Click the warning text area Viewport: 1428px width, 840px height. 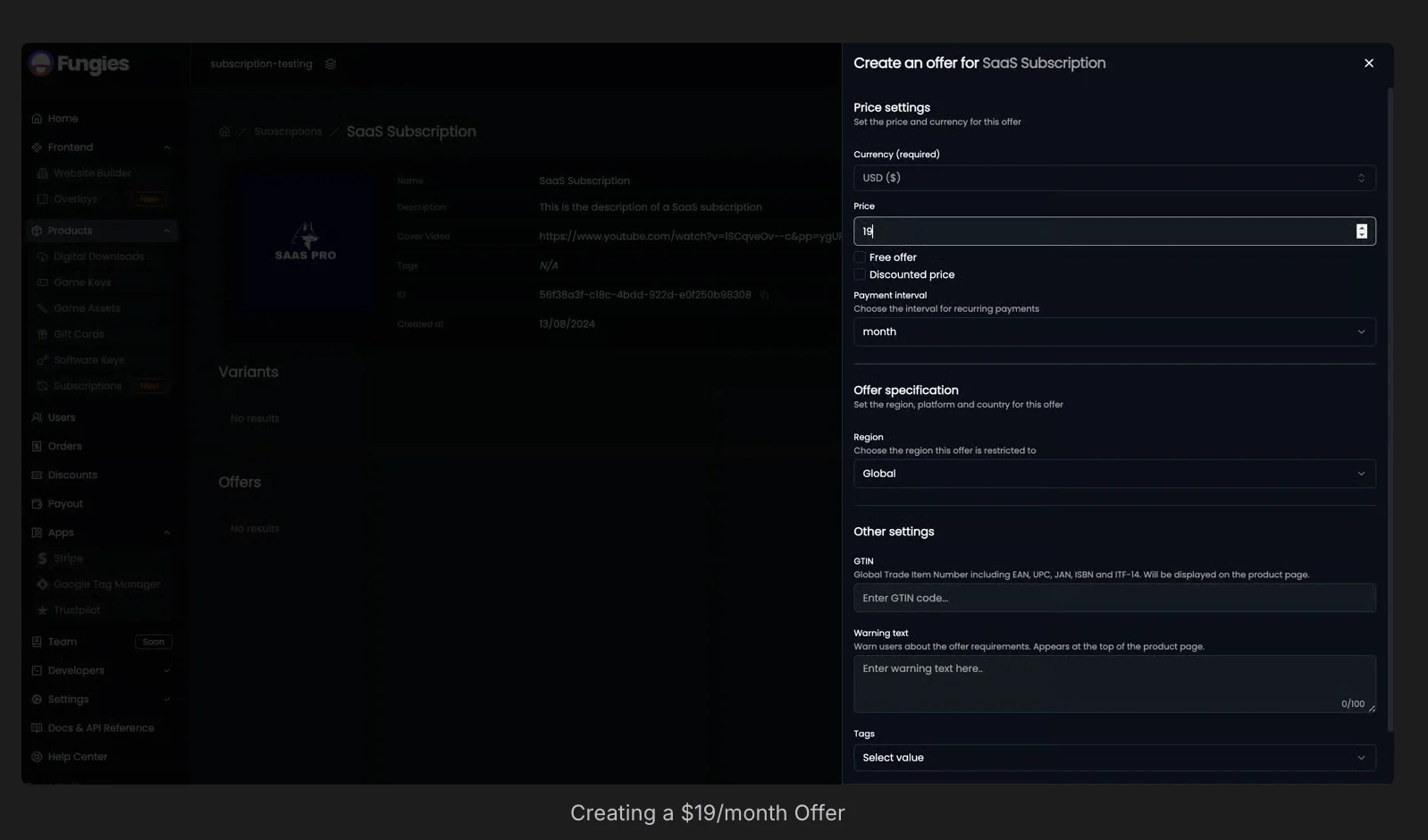coord(1114,684)
